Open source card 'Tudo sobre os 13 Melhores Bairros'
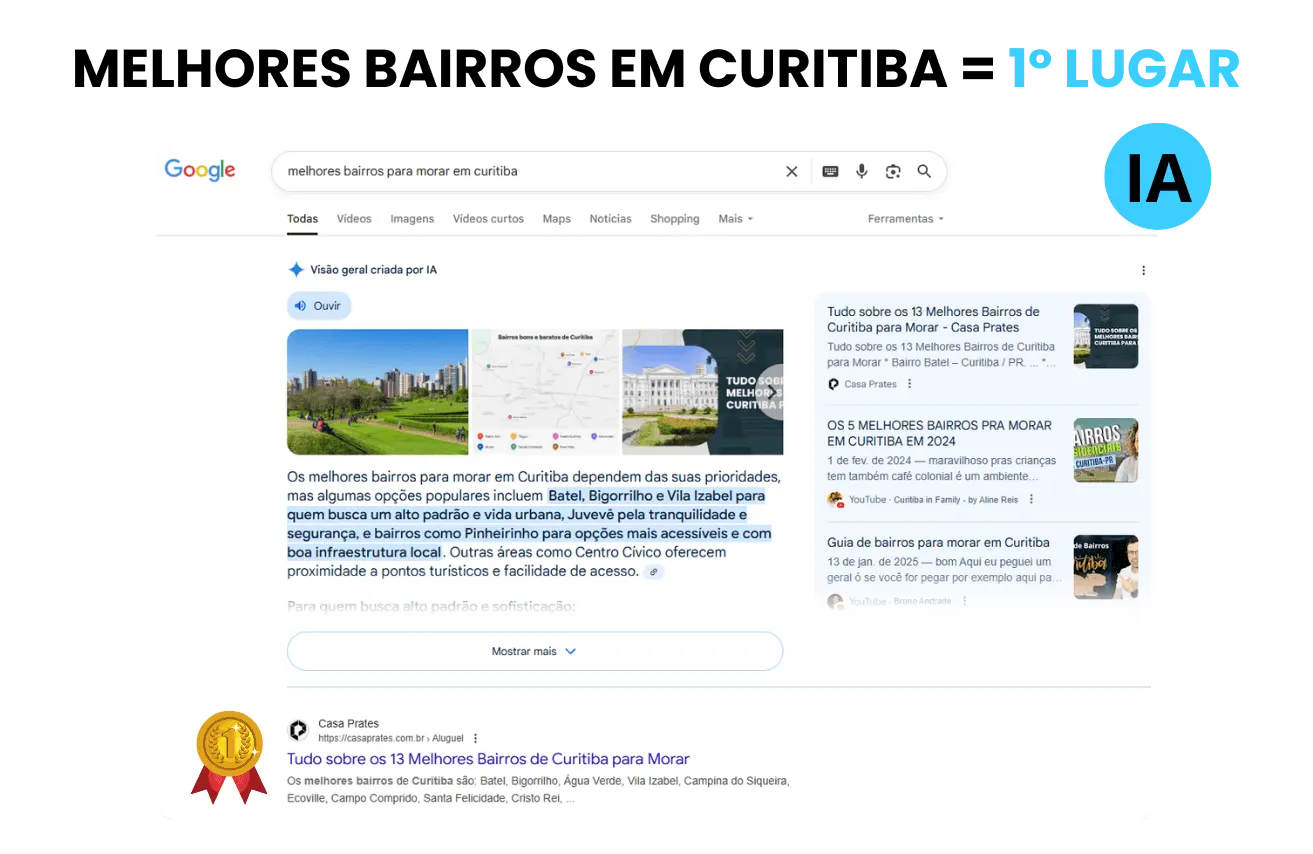Viewport: 1313px width, 854px height. click(x=933, y=319)
